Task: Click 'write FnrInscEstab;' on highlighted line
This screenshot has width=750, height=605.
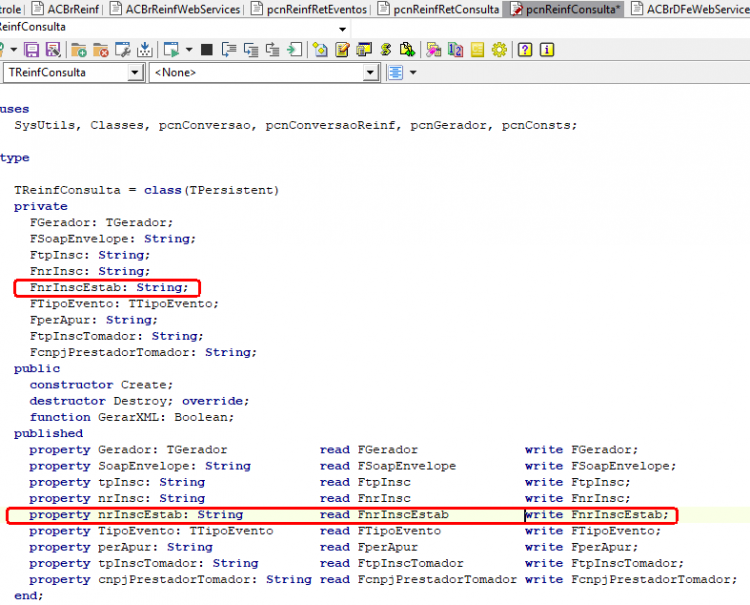Action: coord(596,515)
